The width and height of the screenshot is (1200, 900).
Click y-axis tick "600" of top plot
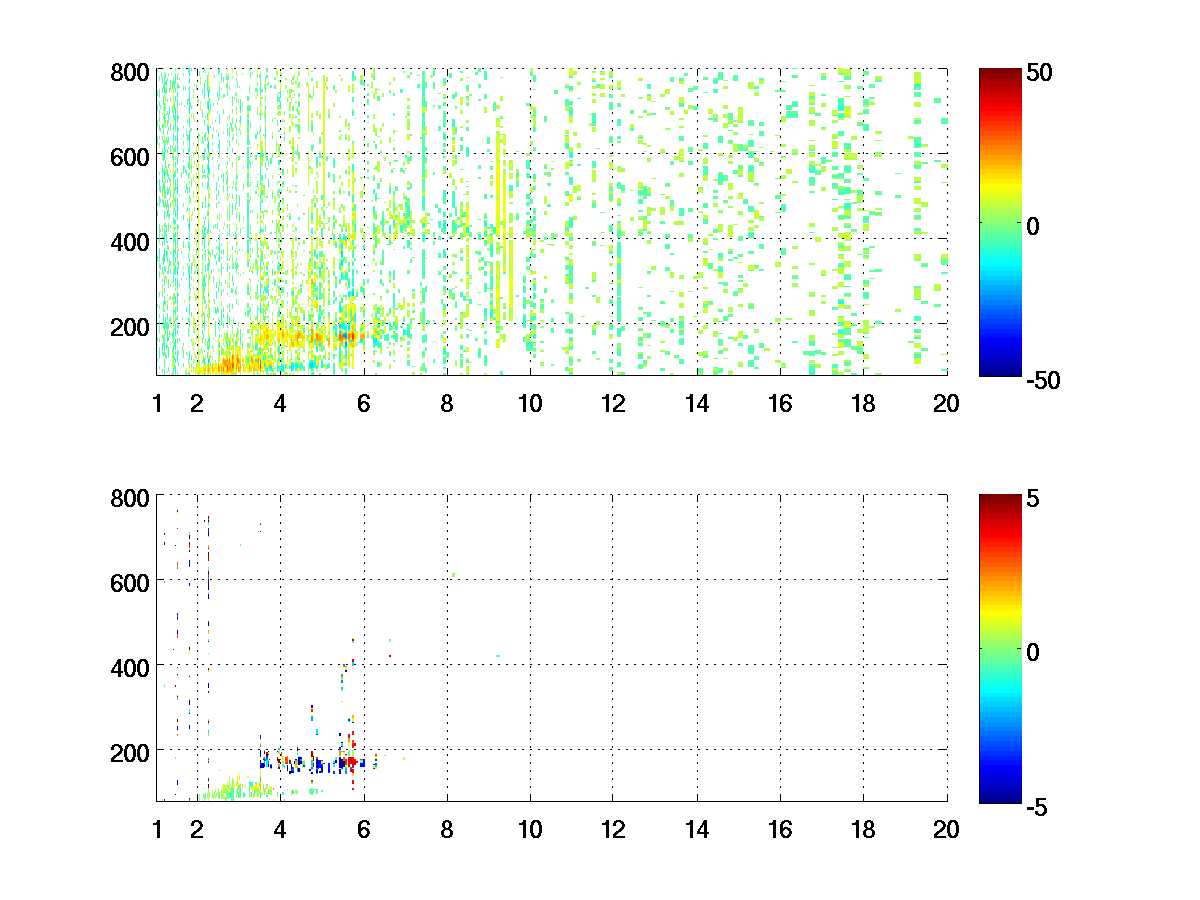pos(130,157)
